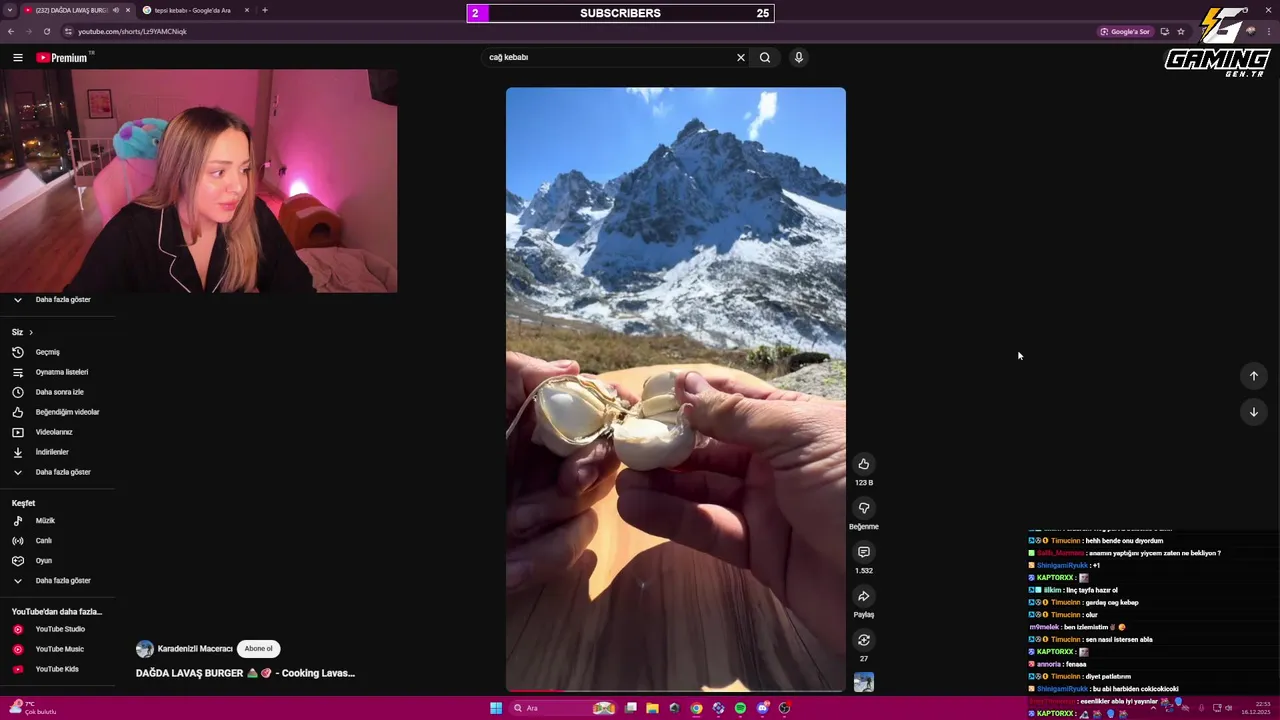The width and height of the screenshot is (1280, 720).
Task: Pause the playing Short video
Action: click(676, 389)
